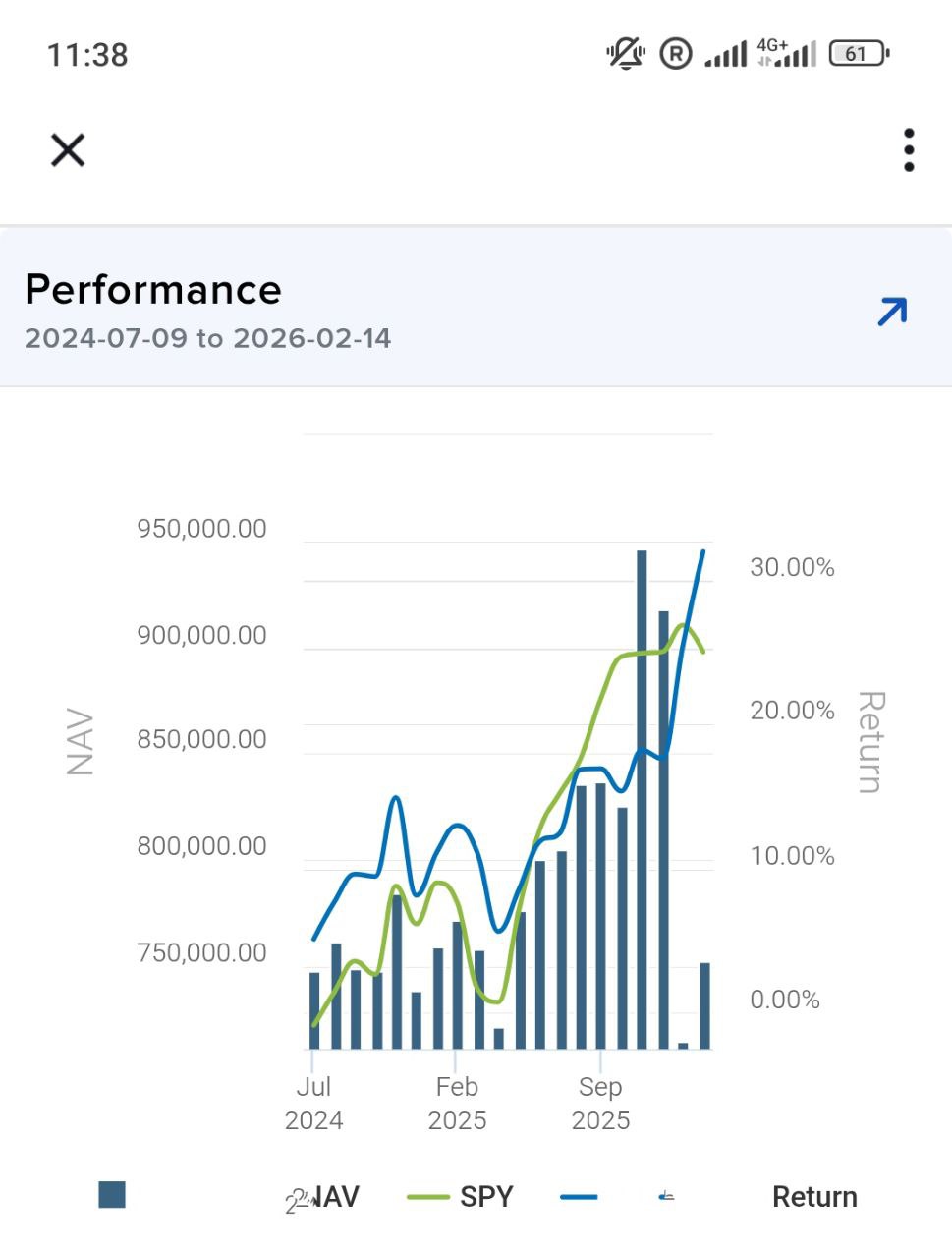This screenshot has height=1258, width=952.
Task: Tap the Feb 2025 axis label
Action: (457, 1103)
